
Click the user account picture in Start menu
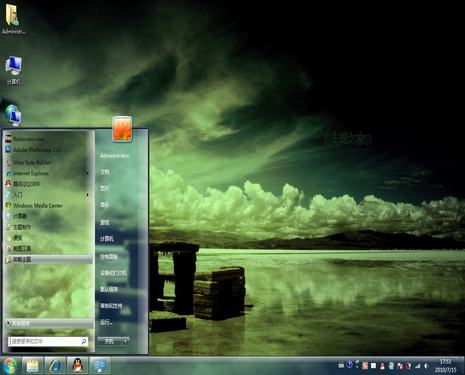click(x=122, y=129)
